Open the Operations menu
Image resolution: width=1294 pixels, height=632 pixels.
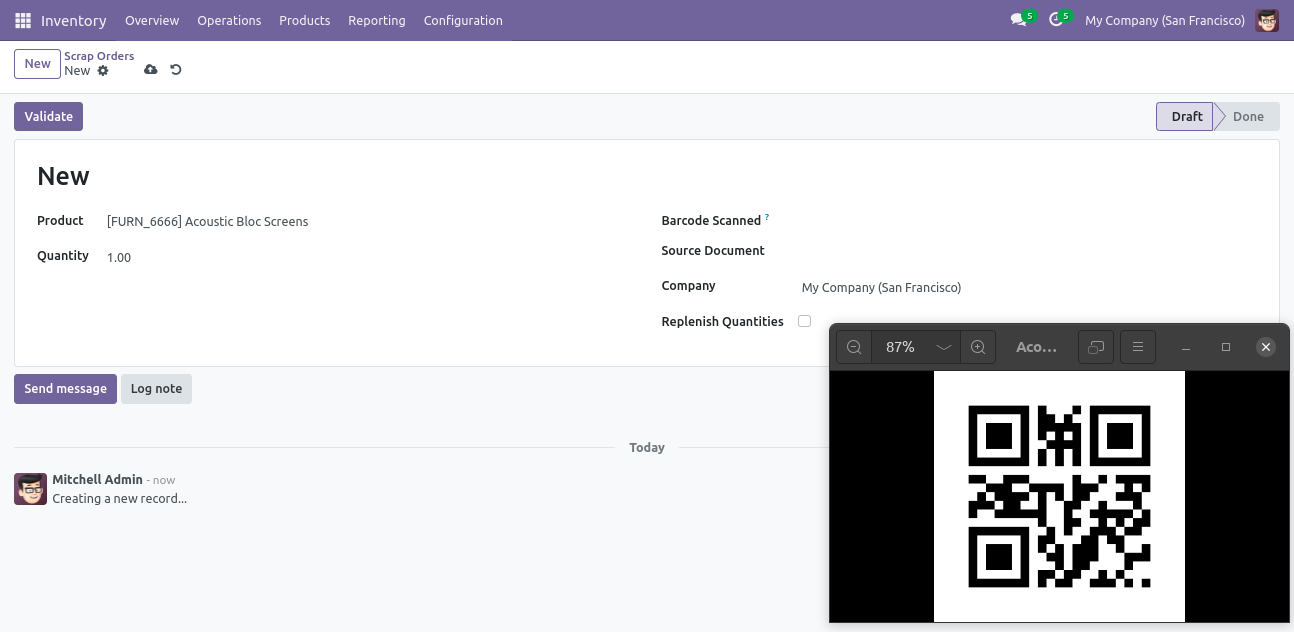pyautogui.click(x=229, y=20)
